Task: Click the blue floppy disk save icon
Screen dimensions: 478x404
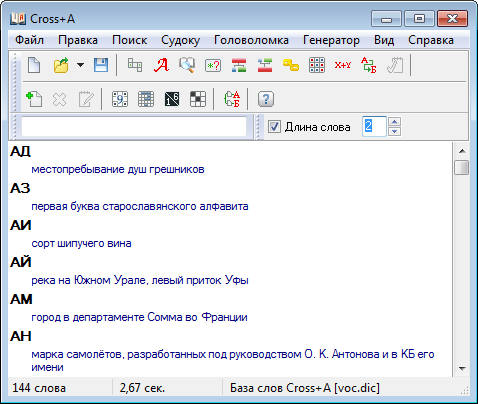Action: click(101, 65)
